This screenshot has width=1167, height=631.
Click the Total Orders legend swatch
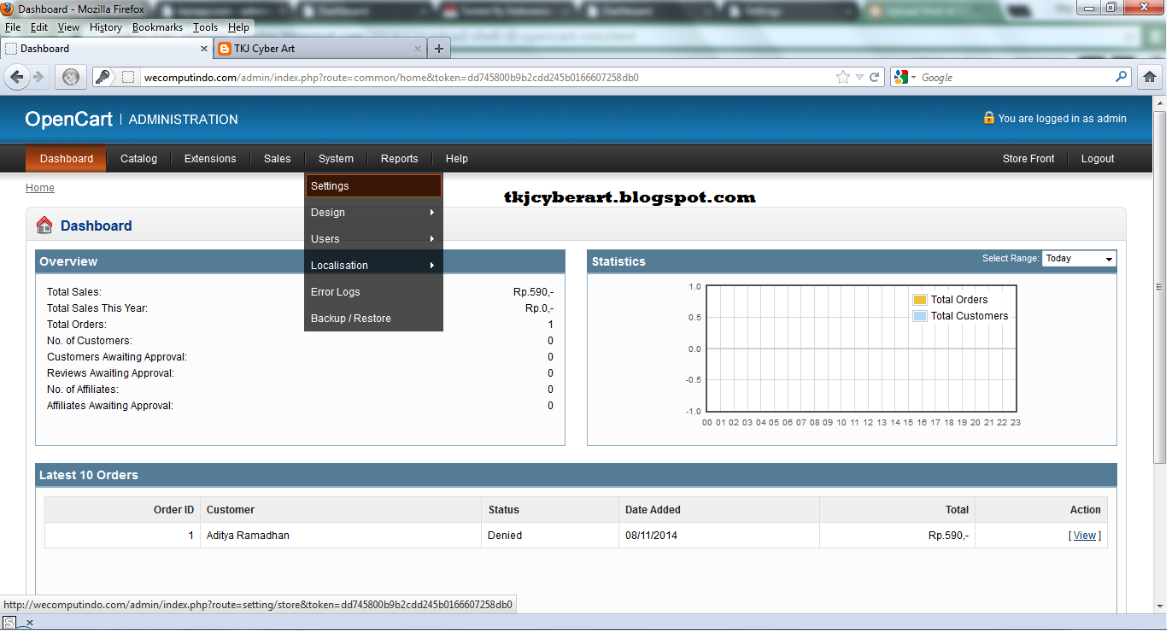tap(919, 299)
